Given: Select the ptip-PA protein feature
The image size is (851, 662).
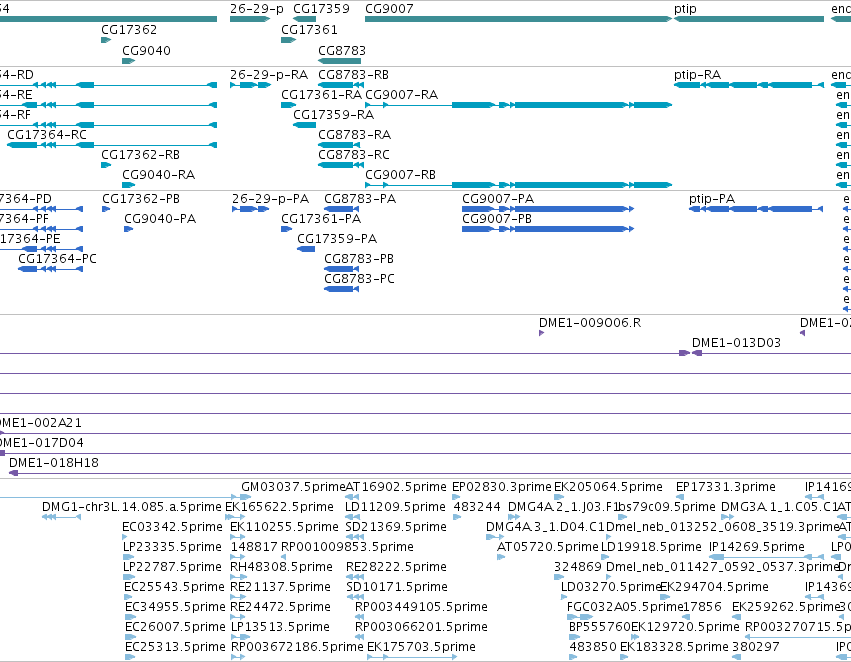Looking at the screenshot, I should tap(755, 208).
